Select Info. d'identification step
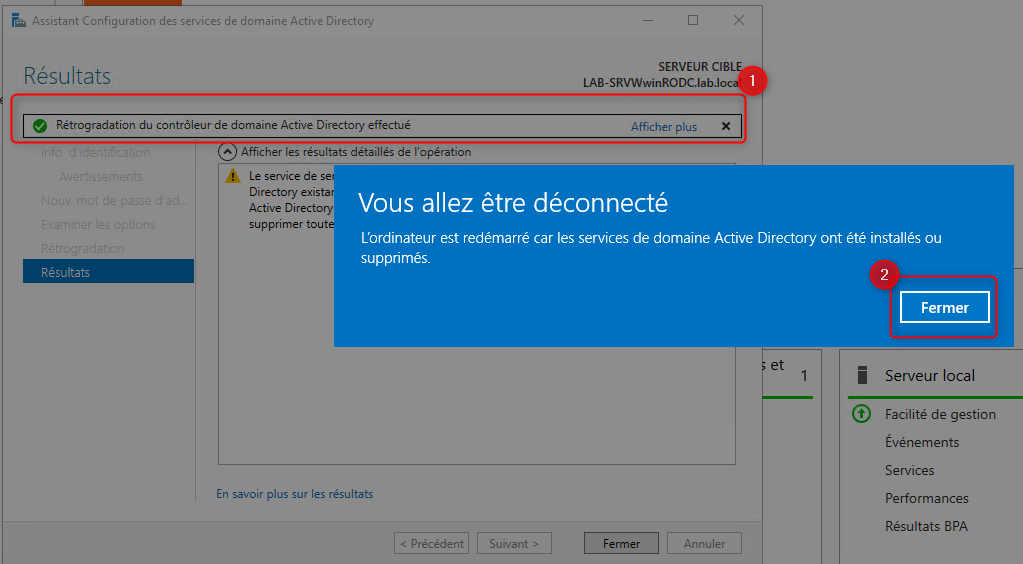The width and height of the screenshot is (1023, 564). 95,153
